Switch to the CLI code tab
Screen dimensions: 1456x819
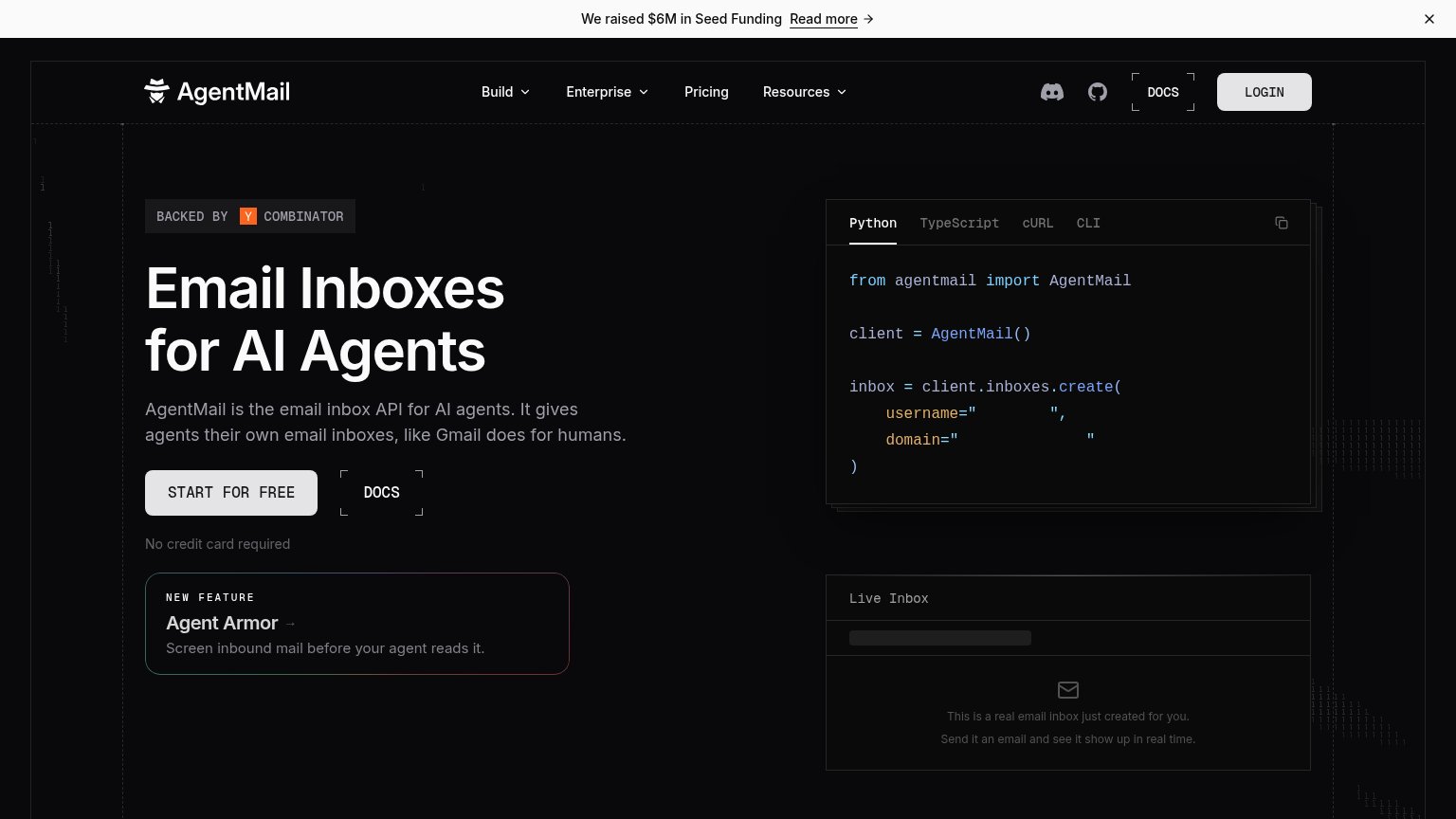[1088, 224]
